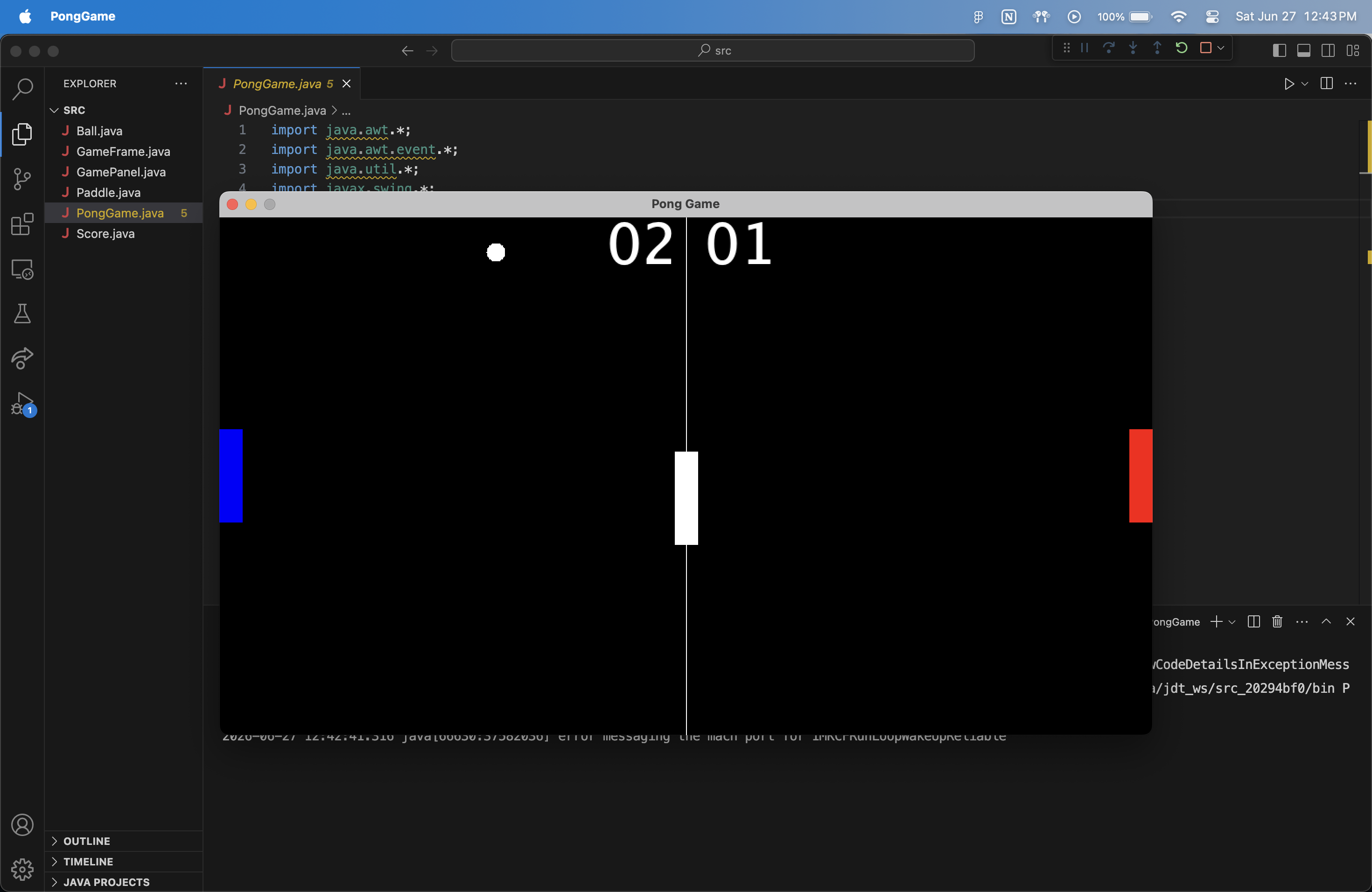
Task: Expand breadcrumb after PongGame.java
Action: coord(346,111)
